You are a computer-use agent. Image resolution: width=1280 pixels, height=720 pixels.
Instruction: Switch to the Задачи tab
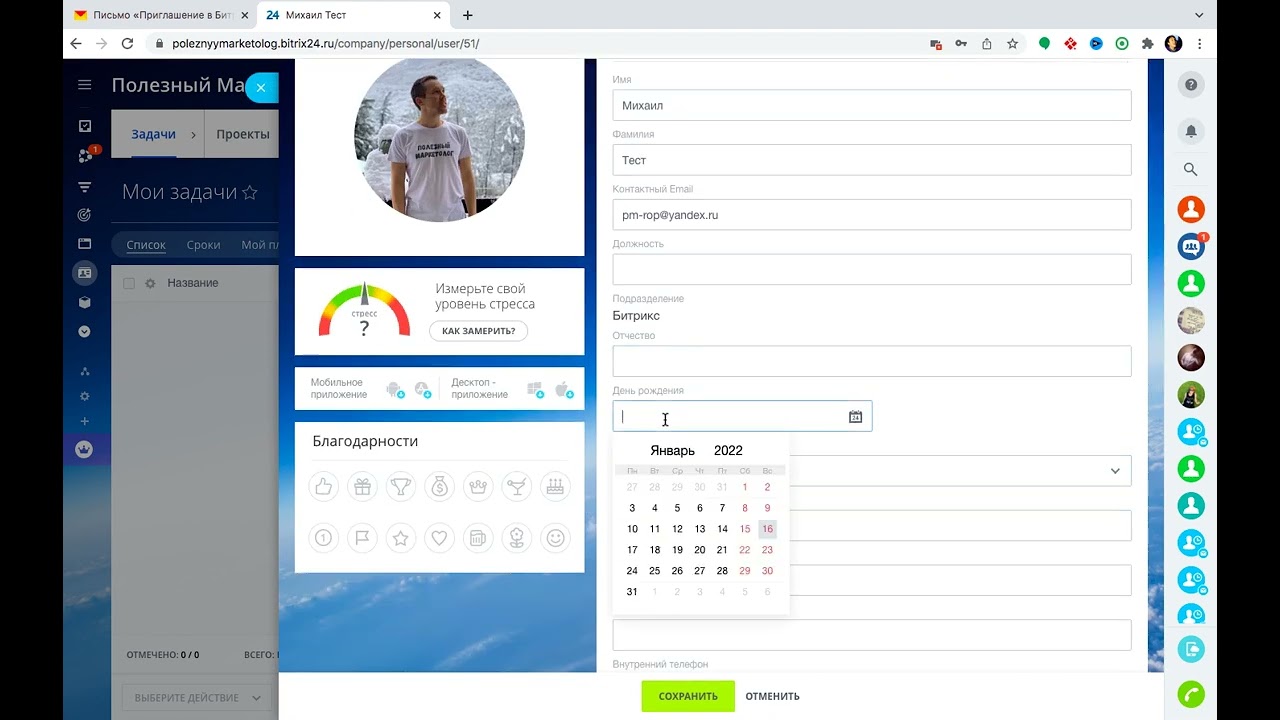153,134
